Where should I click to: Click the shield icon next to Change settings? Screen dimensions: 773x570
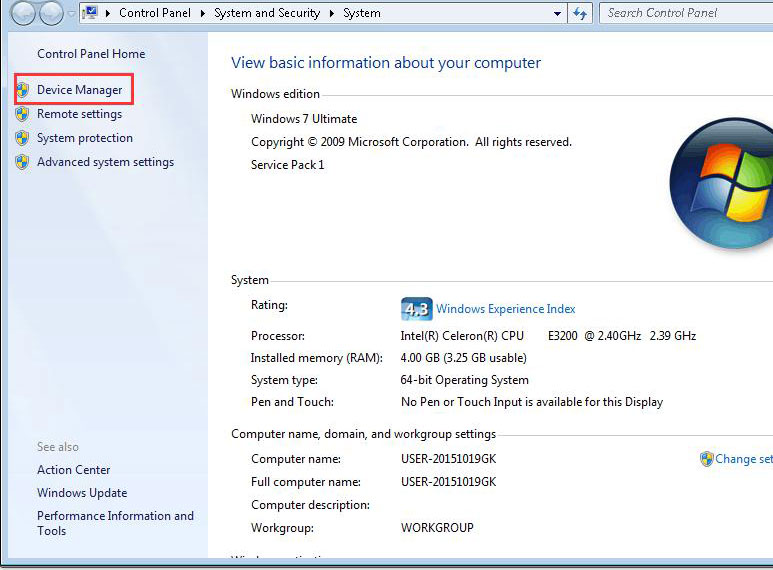[x=706, y=459]
